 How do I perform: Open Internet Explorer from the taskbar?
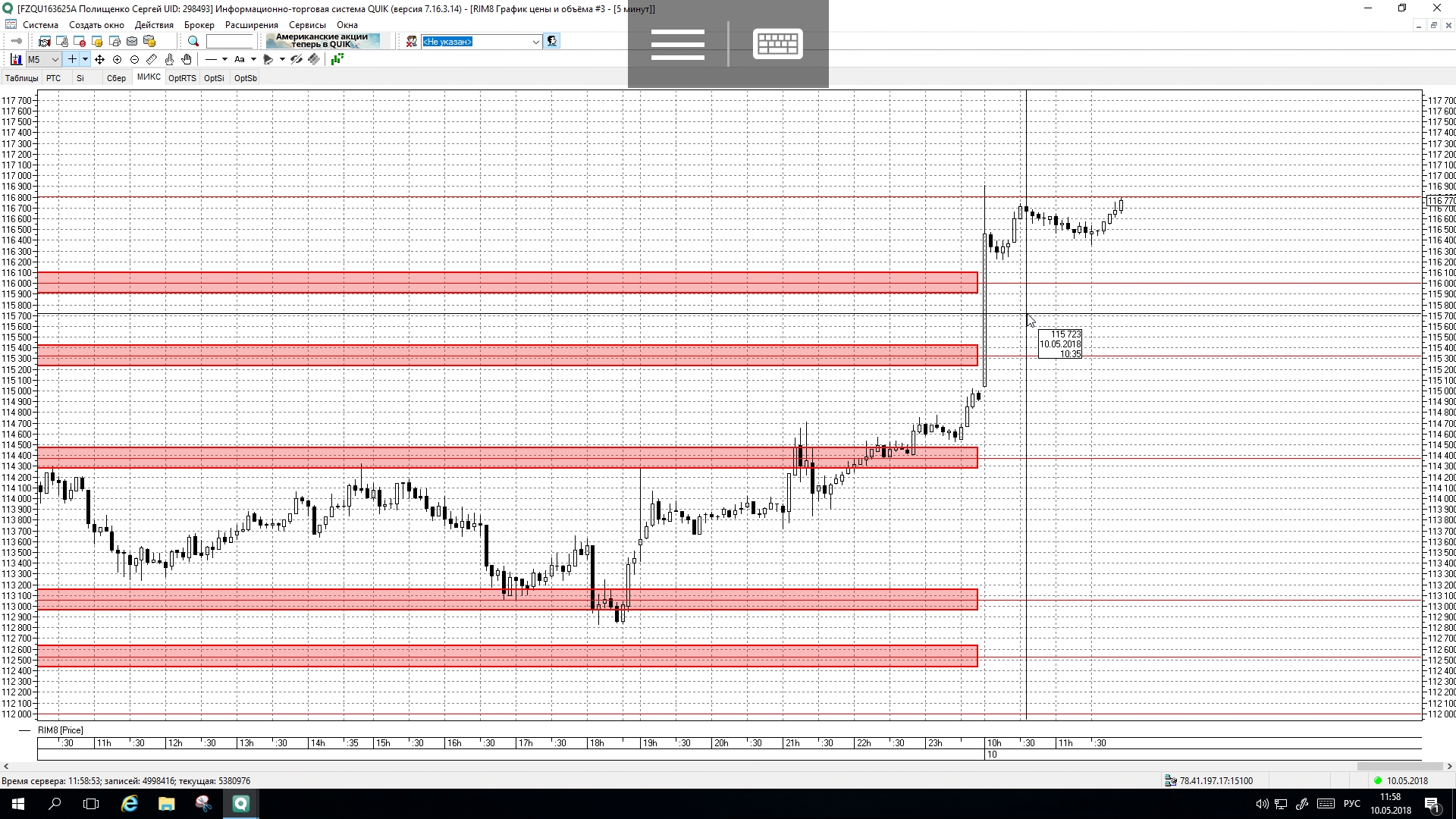(130, 804)
